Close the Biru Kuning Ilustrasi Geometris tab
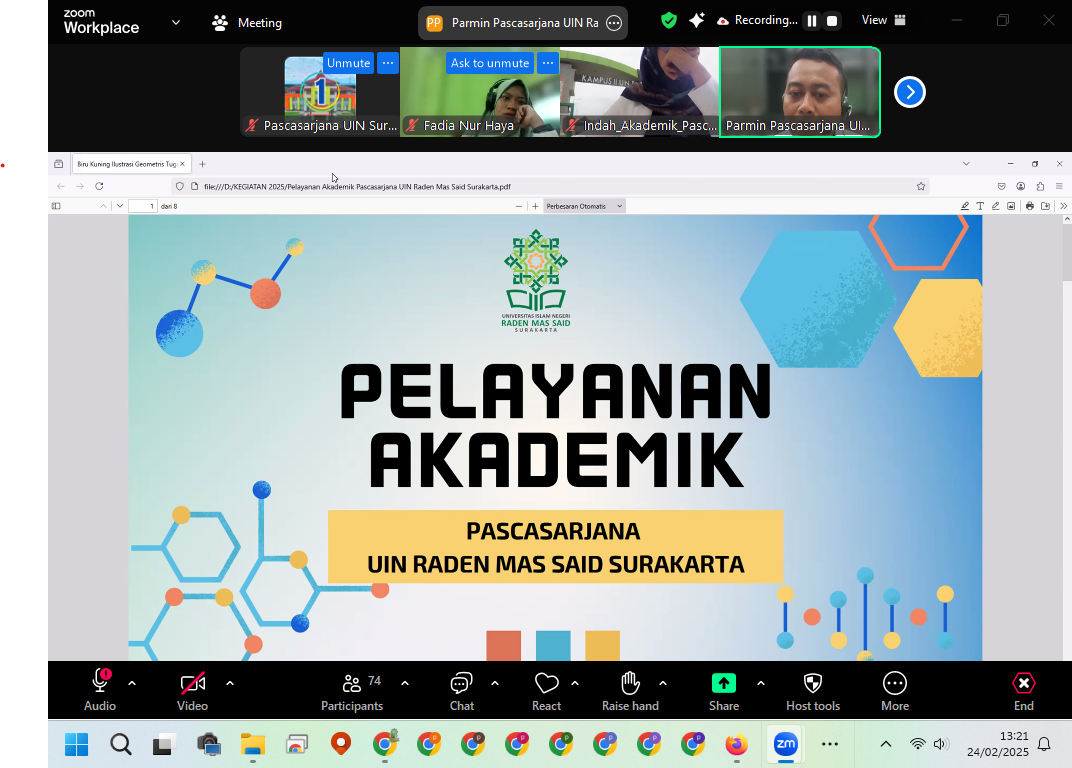The image size is (1072, 768). tap(183, 164)
